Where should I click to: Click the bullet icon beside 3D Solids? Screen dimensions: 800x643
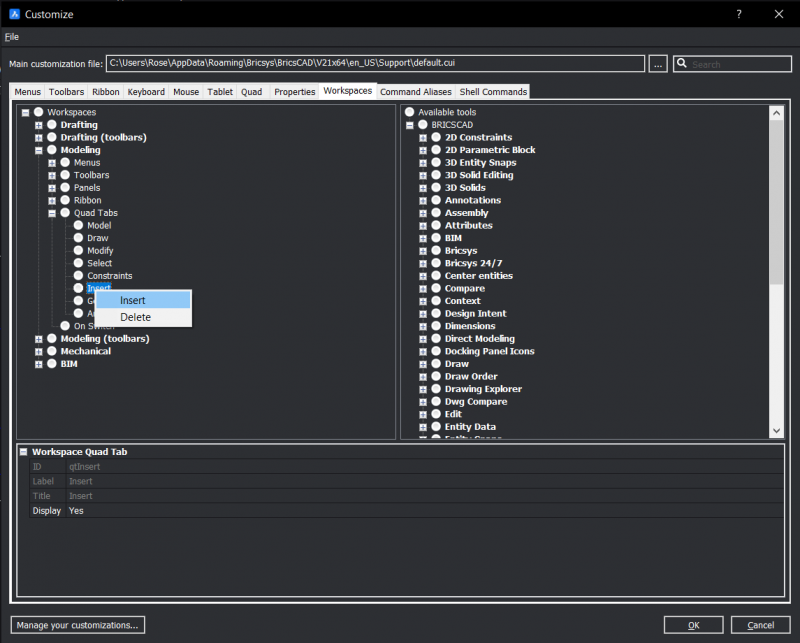pyautogui.click(x=436, y=187)
